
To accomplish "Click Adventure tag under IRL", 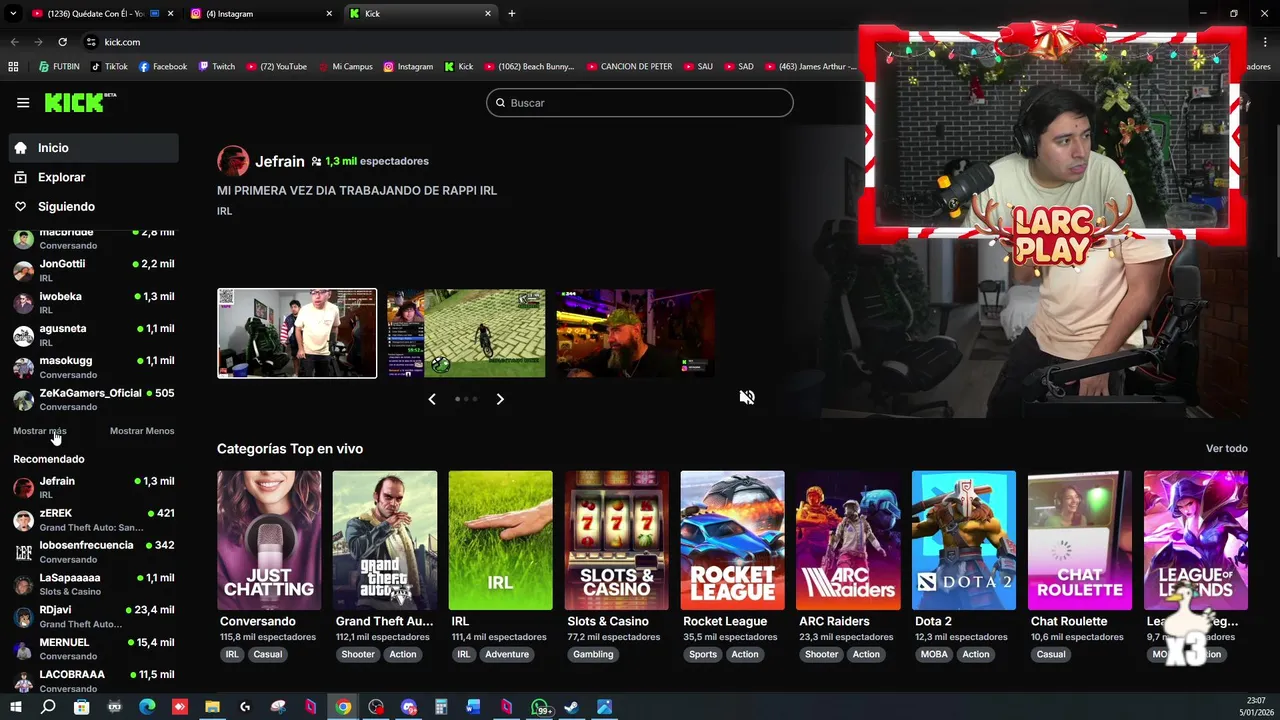I will (x=507, y=654).
